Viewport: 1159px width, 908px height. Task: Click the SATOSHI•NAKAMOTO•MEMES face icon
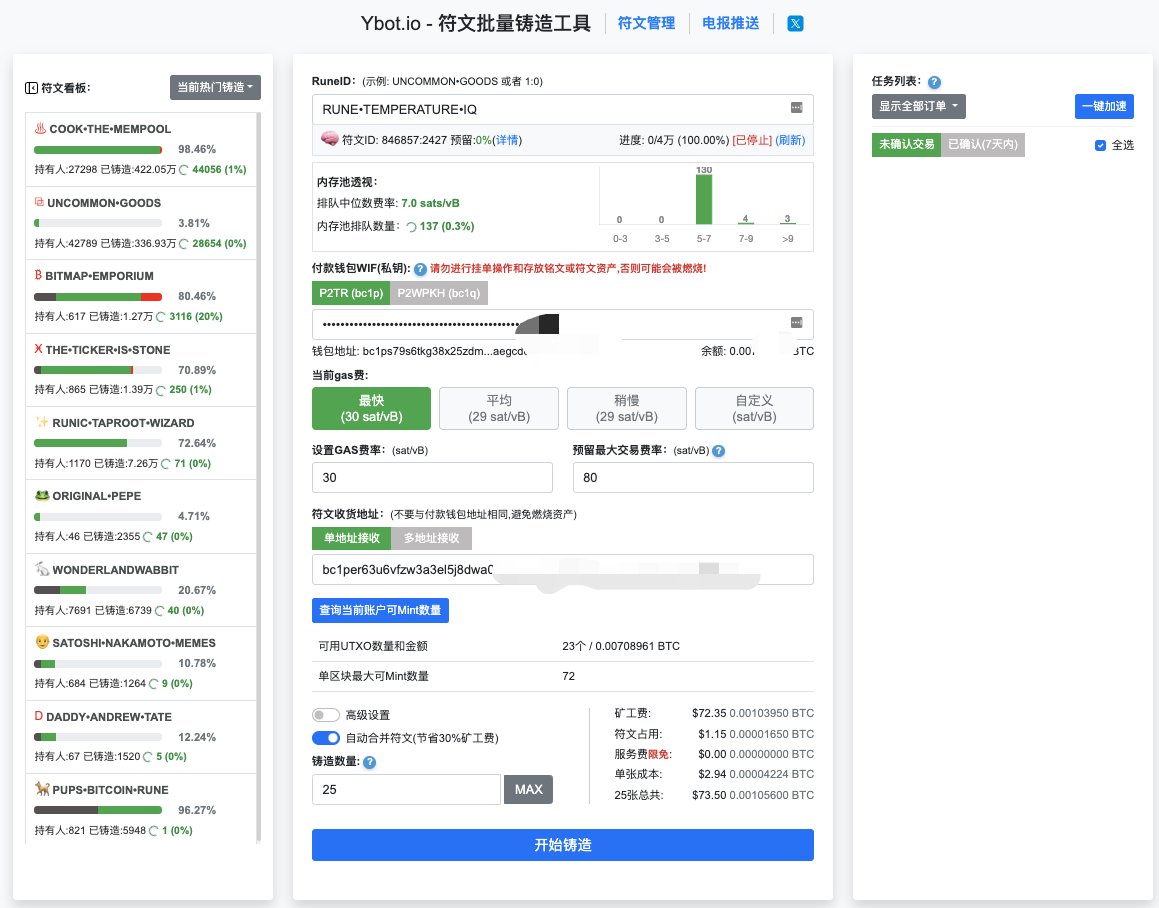click(41, 642)
